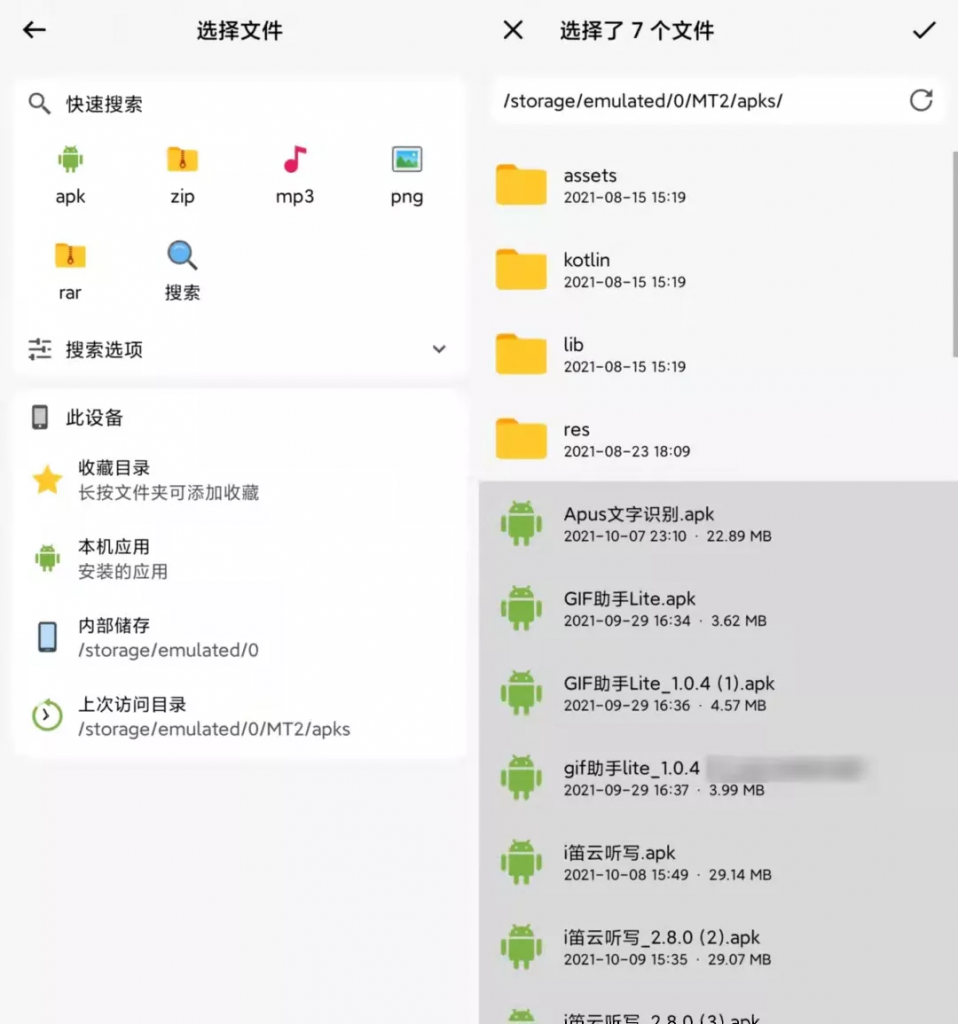Click the 2021-08-23 18:09 date of res
This screenshot has width=958, height=1024.
pyautogui.click(x=627, y=451)
